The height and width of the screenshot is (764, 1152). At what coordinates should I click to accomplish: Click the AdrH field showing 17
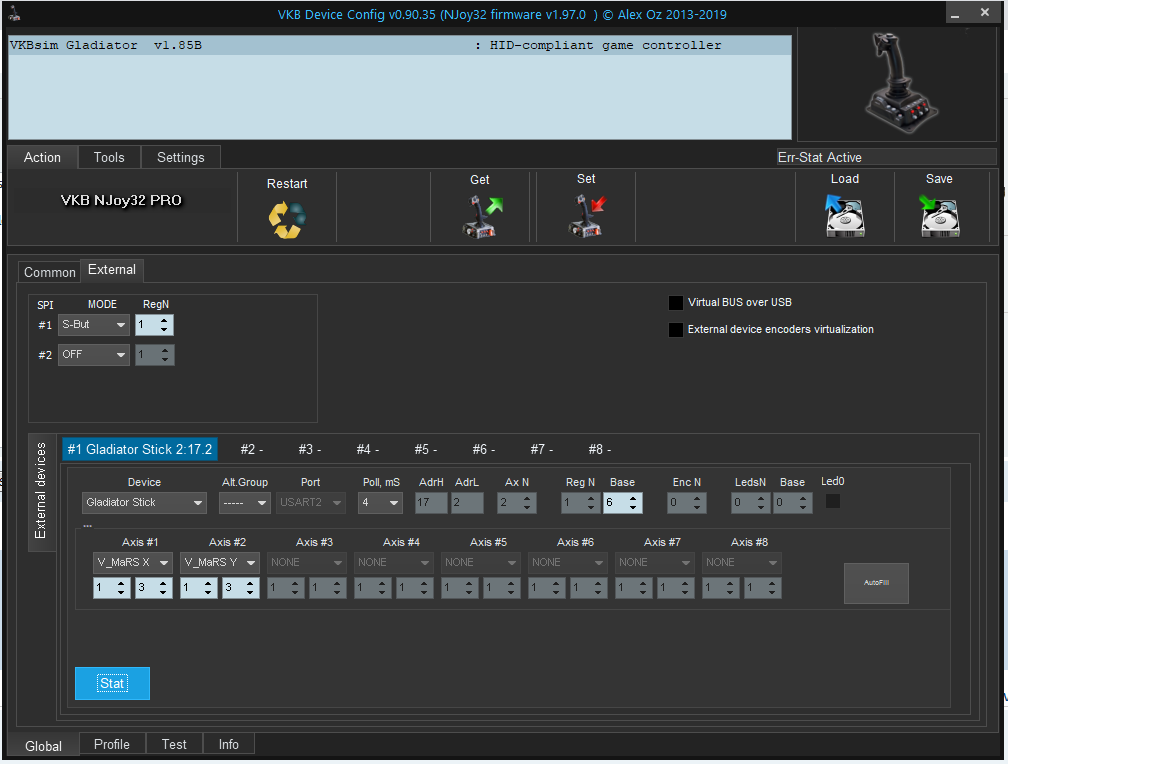tap(431, 502)
